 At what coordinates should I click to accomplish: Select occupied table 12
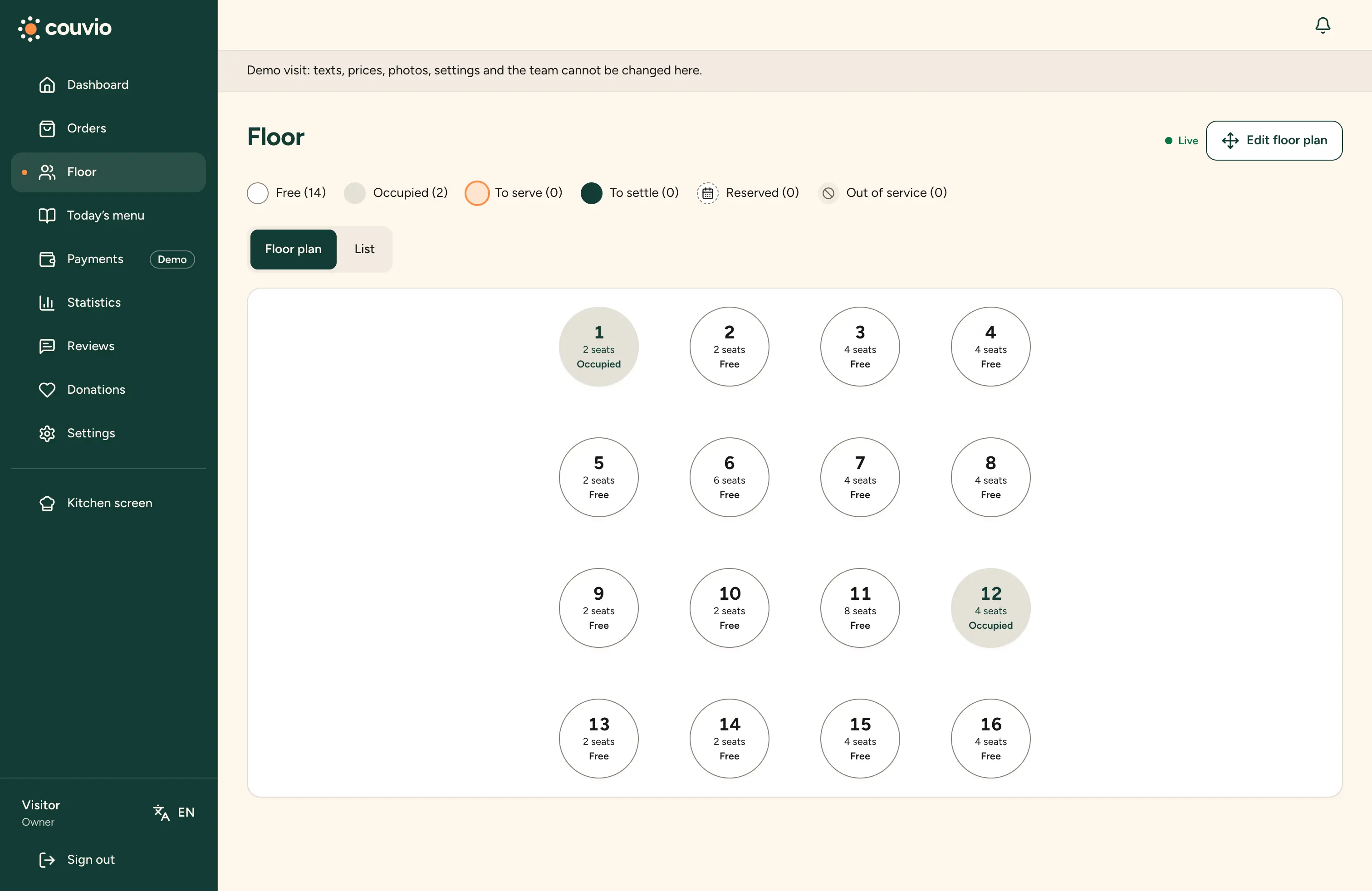coord(990,607)
